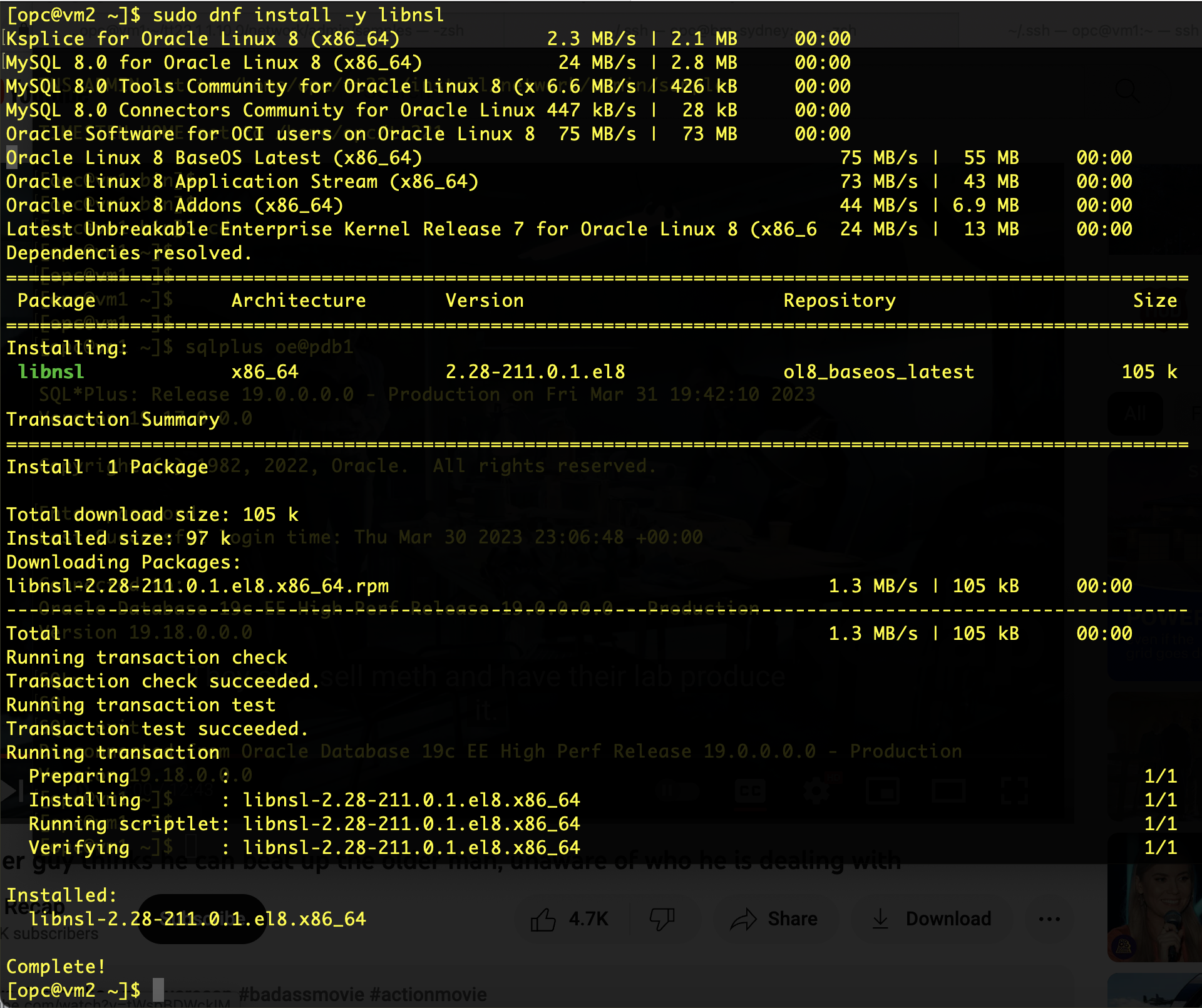Click the thumbs-up like button

point(543,919)
